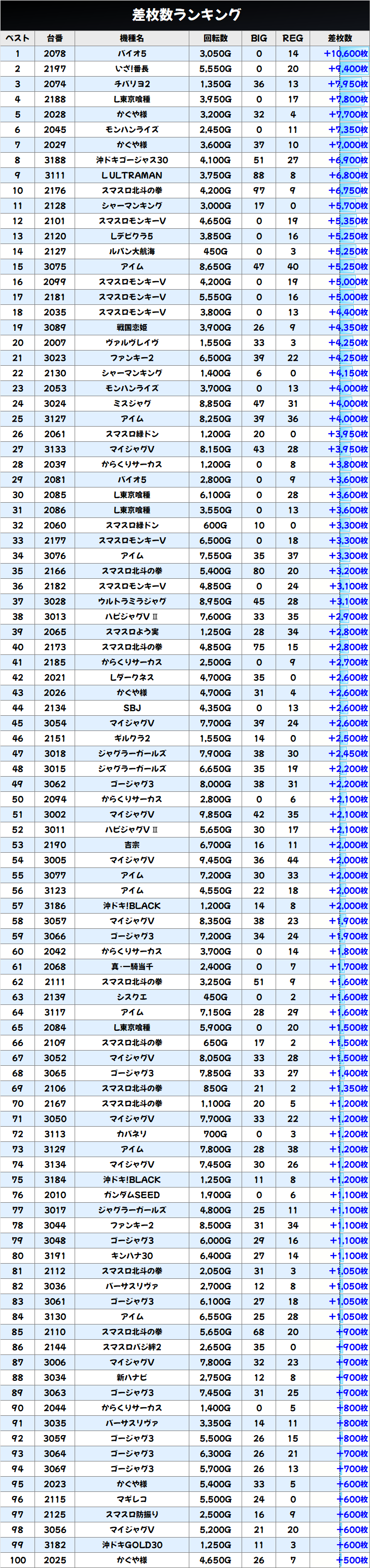This screenshot has height=1568, width=370.
Task: Select the 回転数 column header
Action: (x=215, y=39)
